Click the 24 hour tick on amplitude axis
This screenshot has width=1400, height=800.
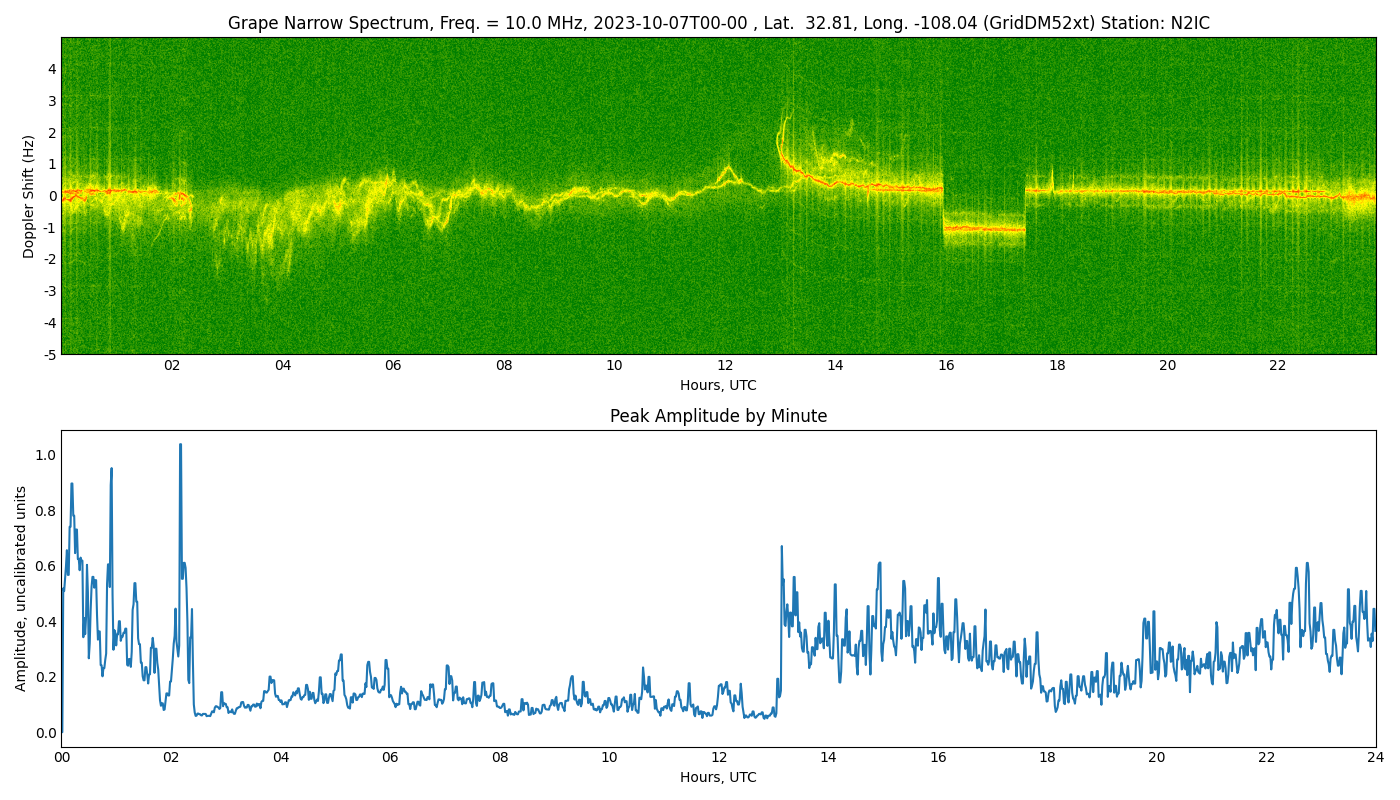1376,757
